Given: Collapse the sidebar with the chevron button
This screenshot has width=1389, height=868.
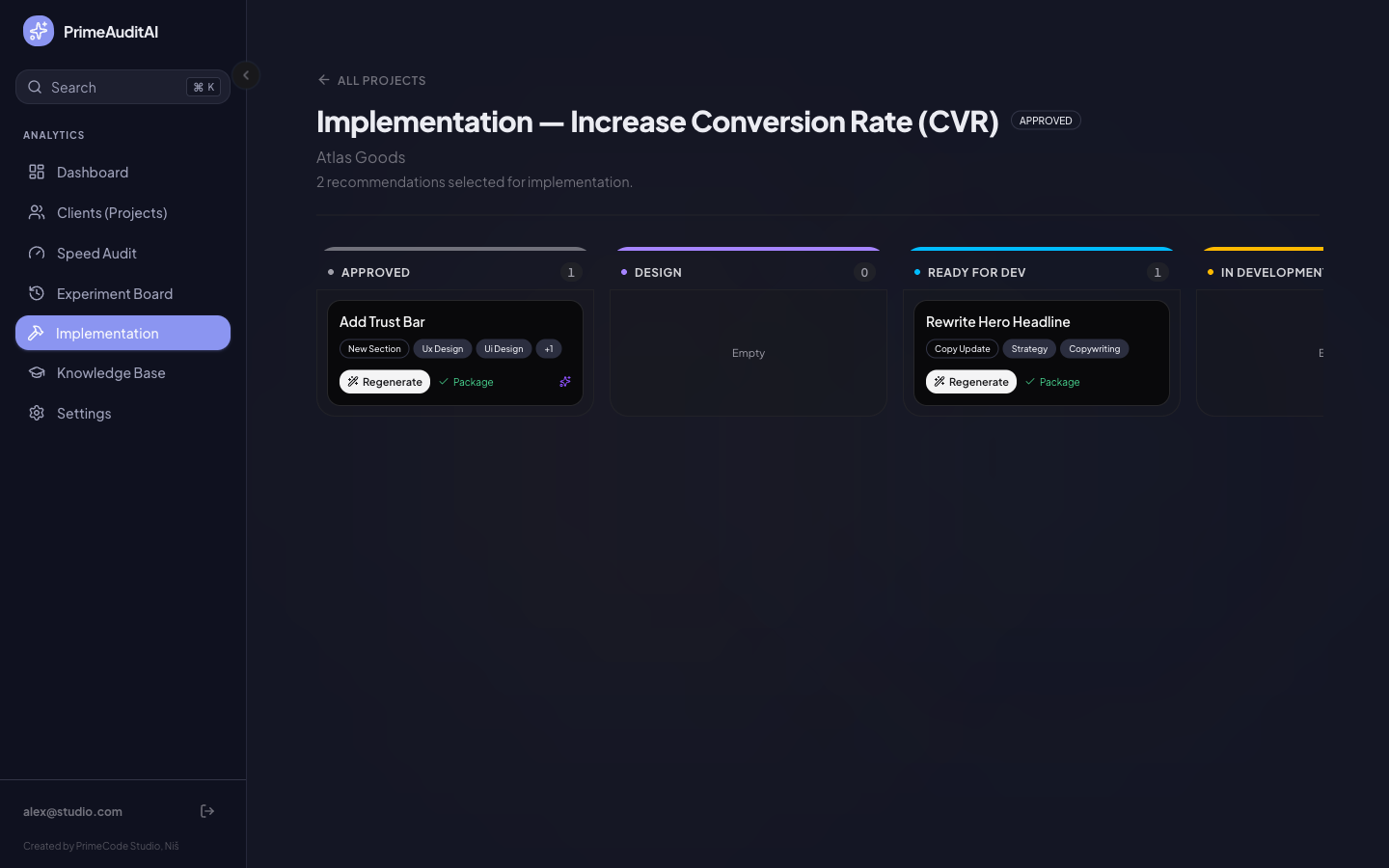Looking at the screenshot, I should [246, 75].
